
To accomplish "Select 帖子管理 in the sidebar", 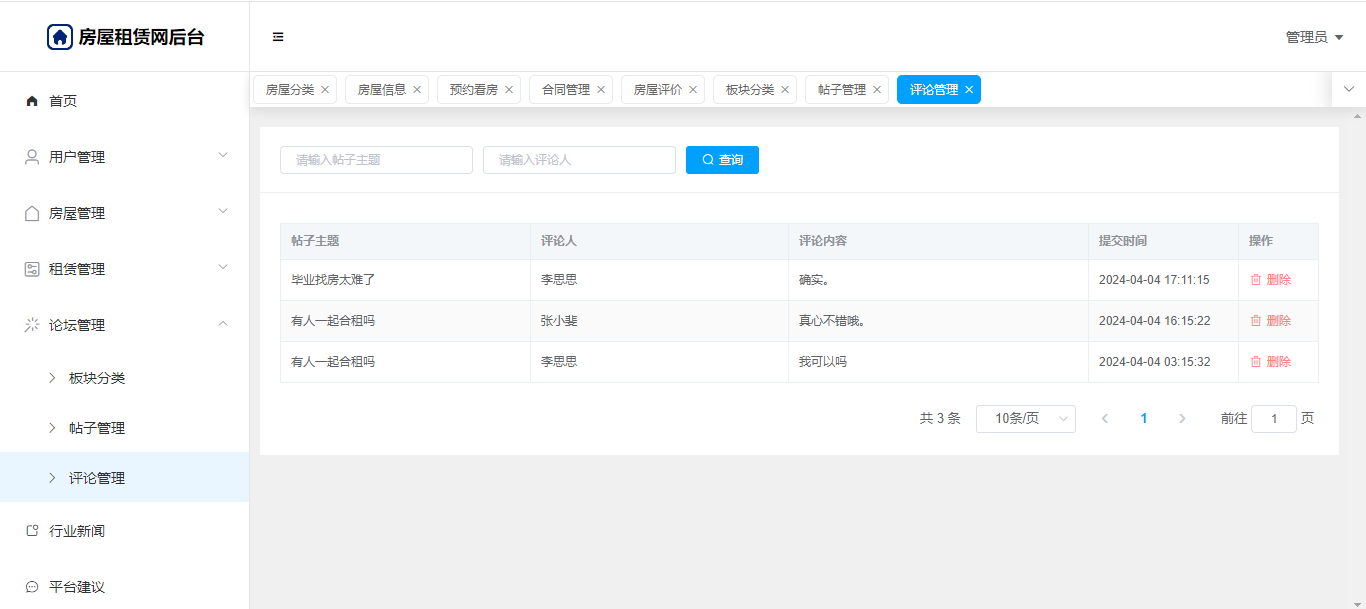I will click(97, 428).
